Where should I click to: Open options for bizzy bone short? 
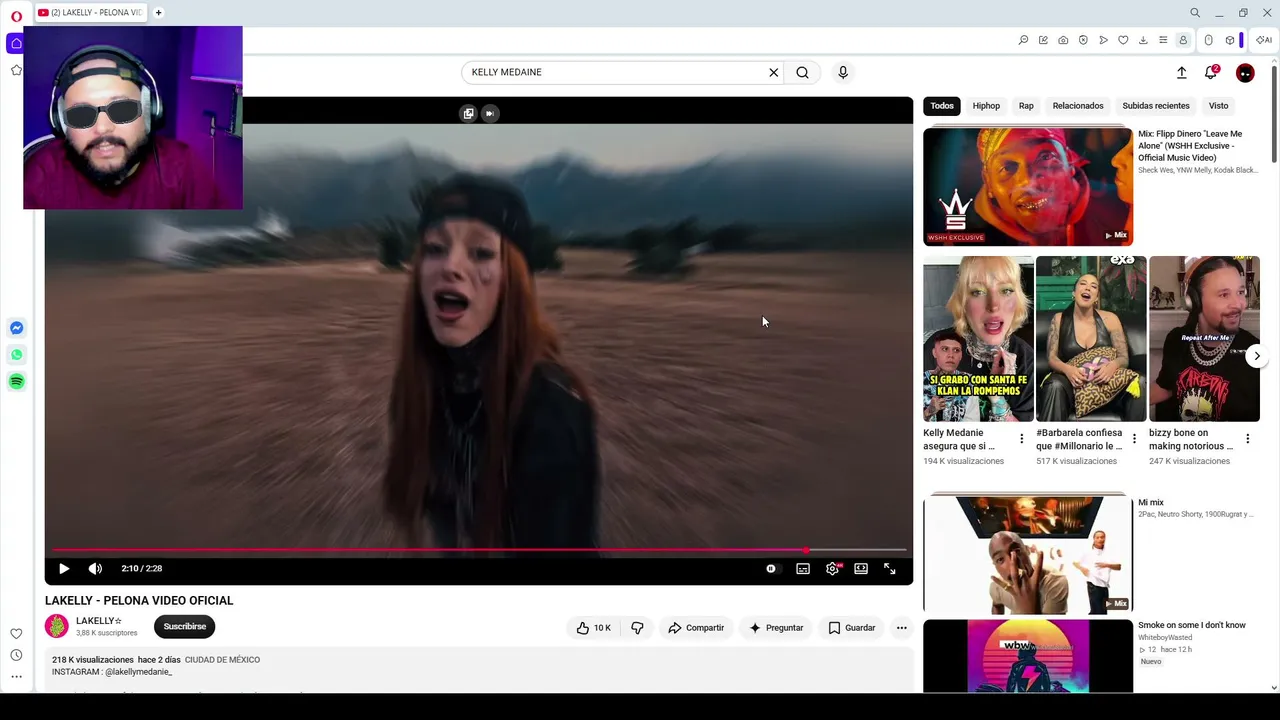coord(1247,439)
